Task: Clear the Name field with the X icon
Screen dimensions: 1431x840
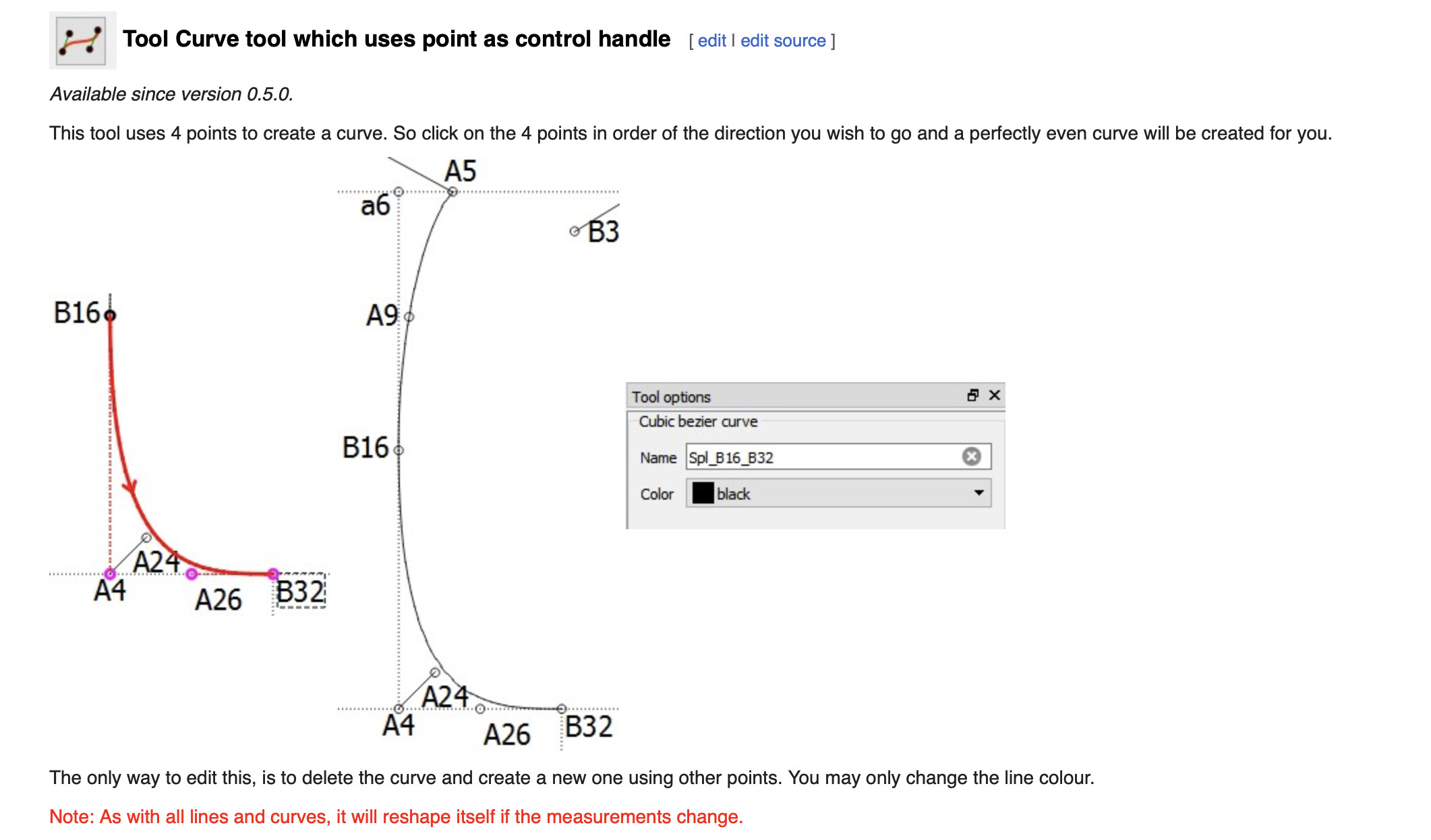Action: point(971,457)
